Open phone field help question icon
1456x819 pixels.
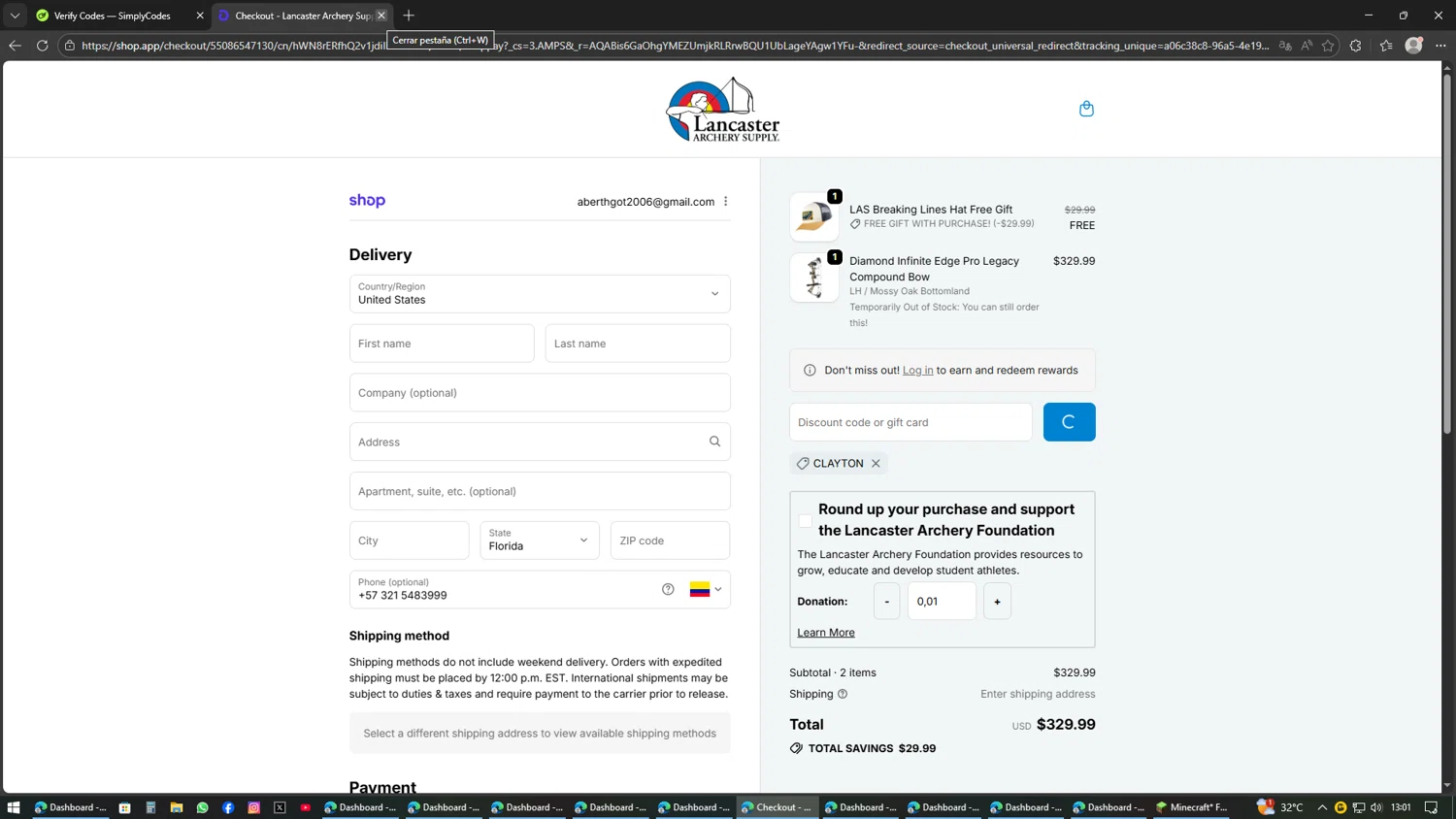coord(668,589)
